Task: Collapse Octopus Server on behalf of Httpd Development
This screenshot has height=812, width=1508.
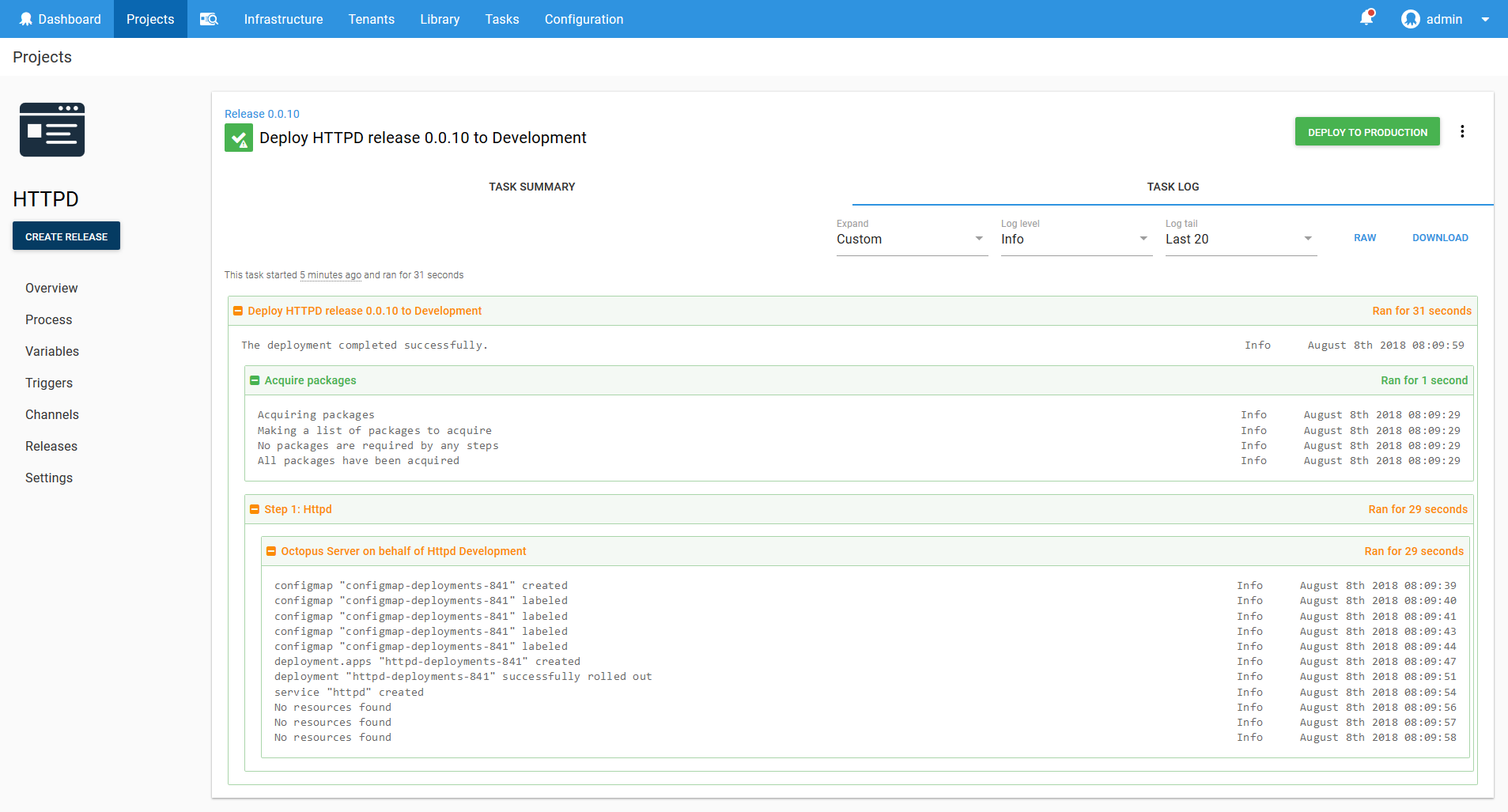Action: (x=271, y=551)
